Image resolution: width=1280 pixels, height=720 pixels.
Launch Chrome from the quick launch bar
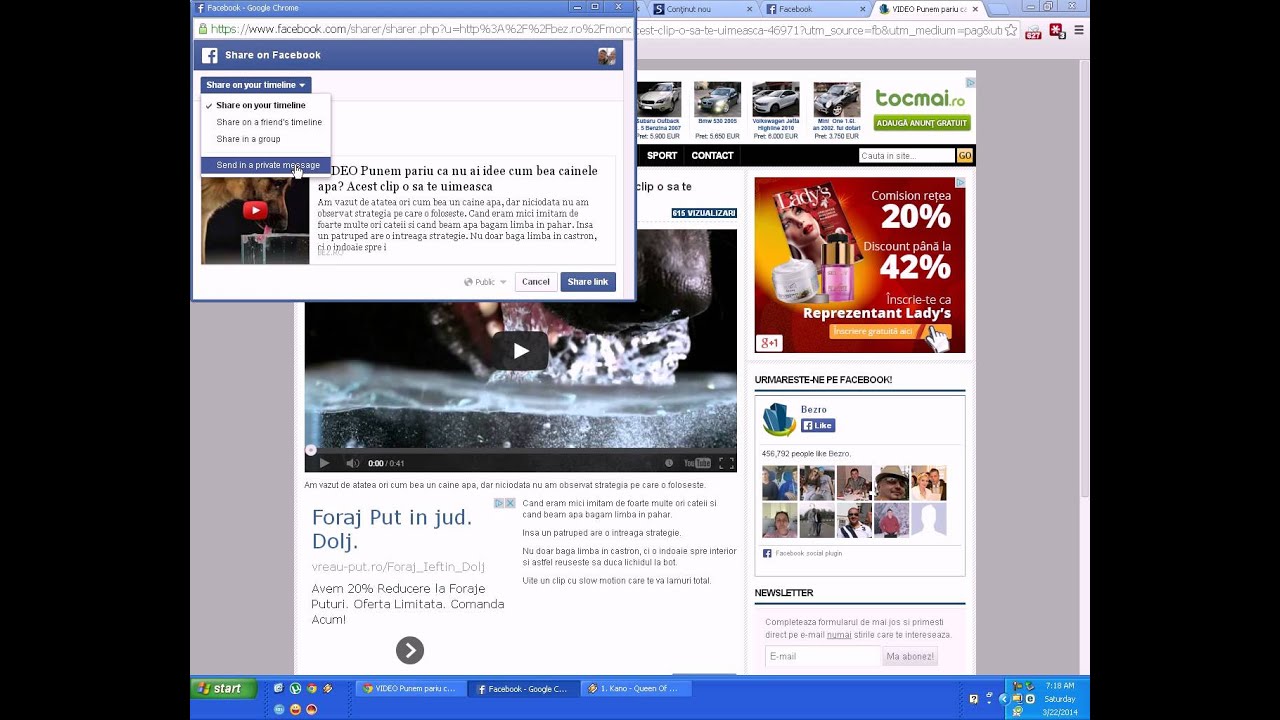tap(311, 688)
